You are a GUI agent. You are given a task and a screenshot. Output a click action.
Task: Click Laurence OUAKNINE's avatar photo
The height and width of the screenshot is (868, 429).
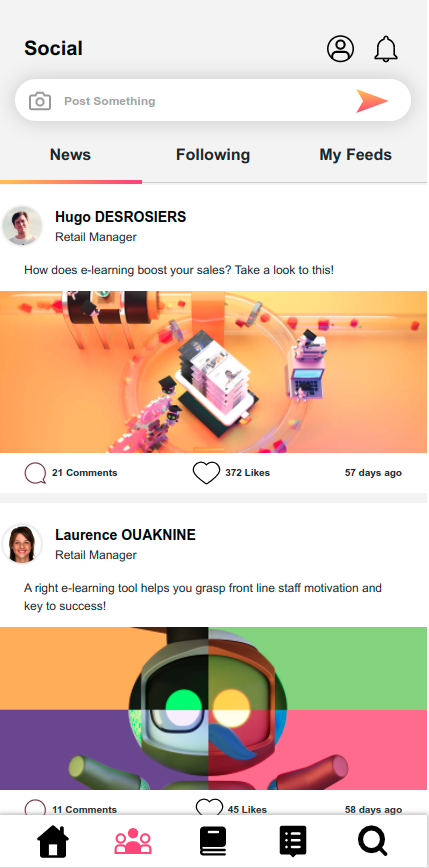[x=22, y=544]
